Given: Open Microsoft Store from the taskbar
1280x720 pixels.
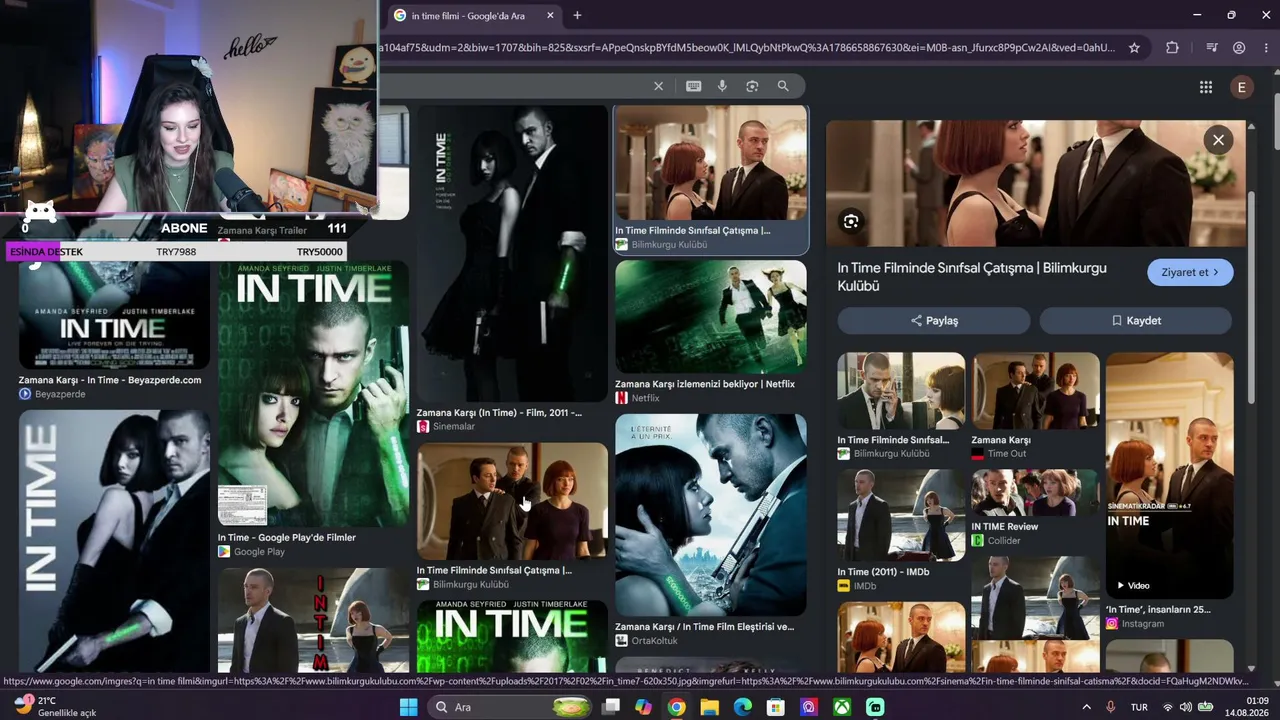Looking at the screenshot, I should [x=775, y=707].
